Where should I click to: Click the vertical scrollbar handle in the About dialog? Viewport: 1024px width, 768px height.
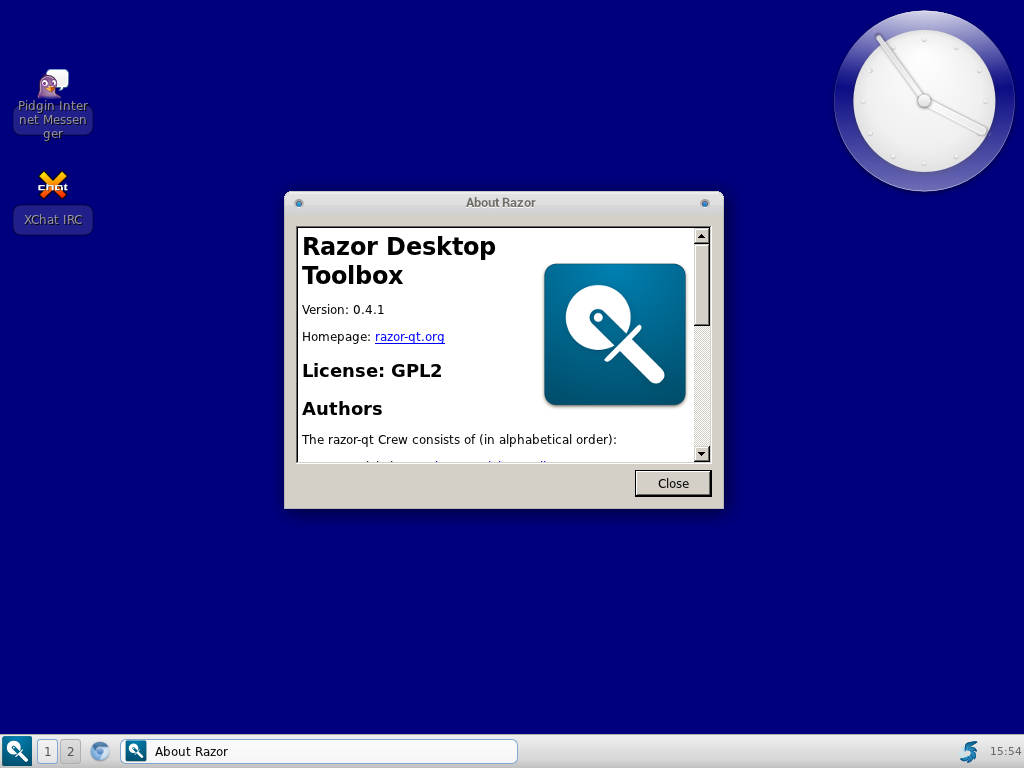702,285
